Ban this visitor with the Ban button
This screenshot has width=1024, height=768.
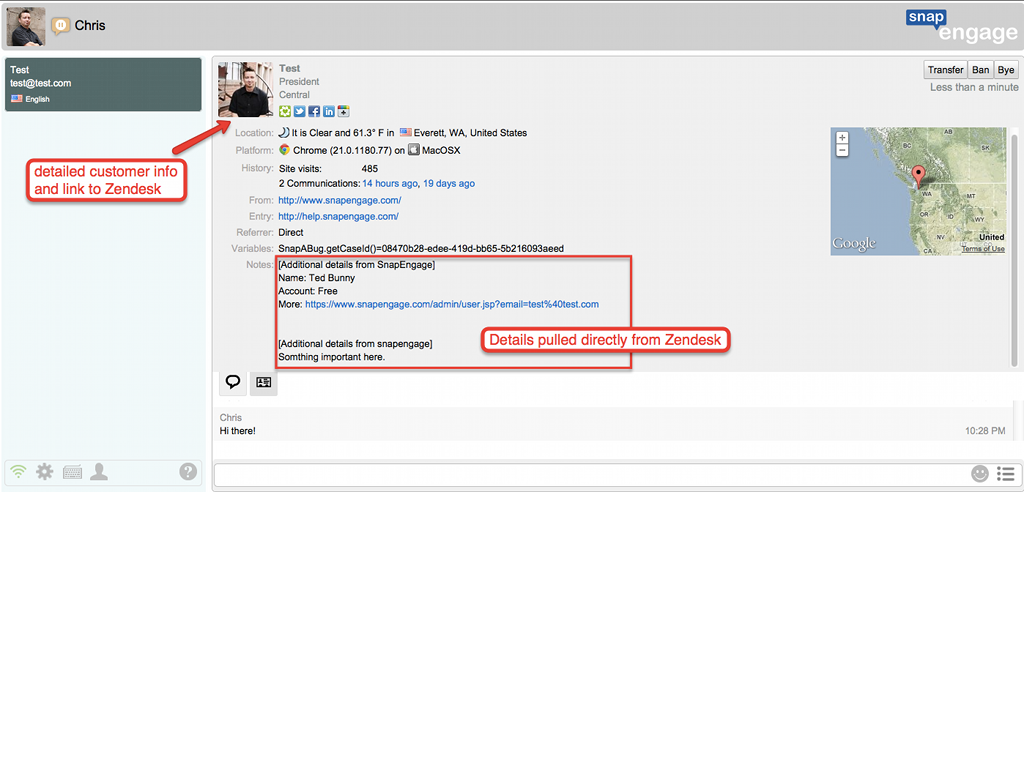(981, 70)
